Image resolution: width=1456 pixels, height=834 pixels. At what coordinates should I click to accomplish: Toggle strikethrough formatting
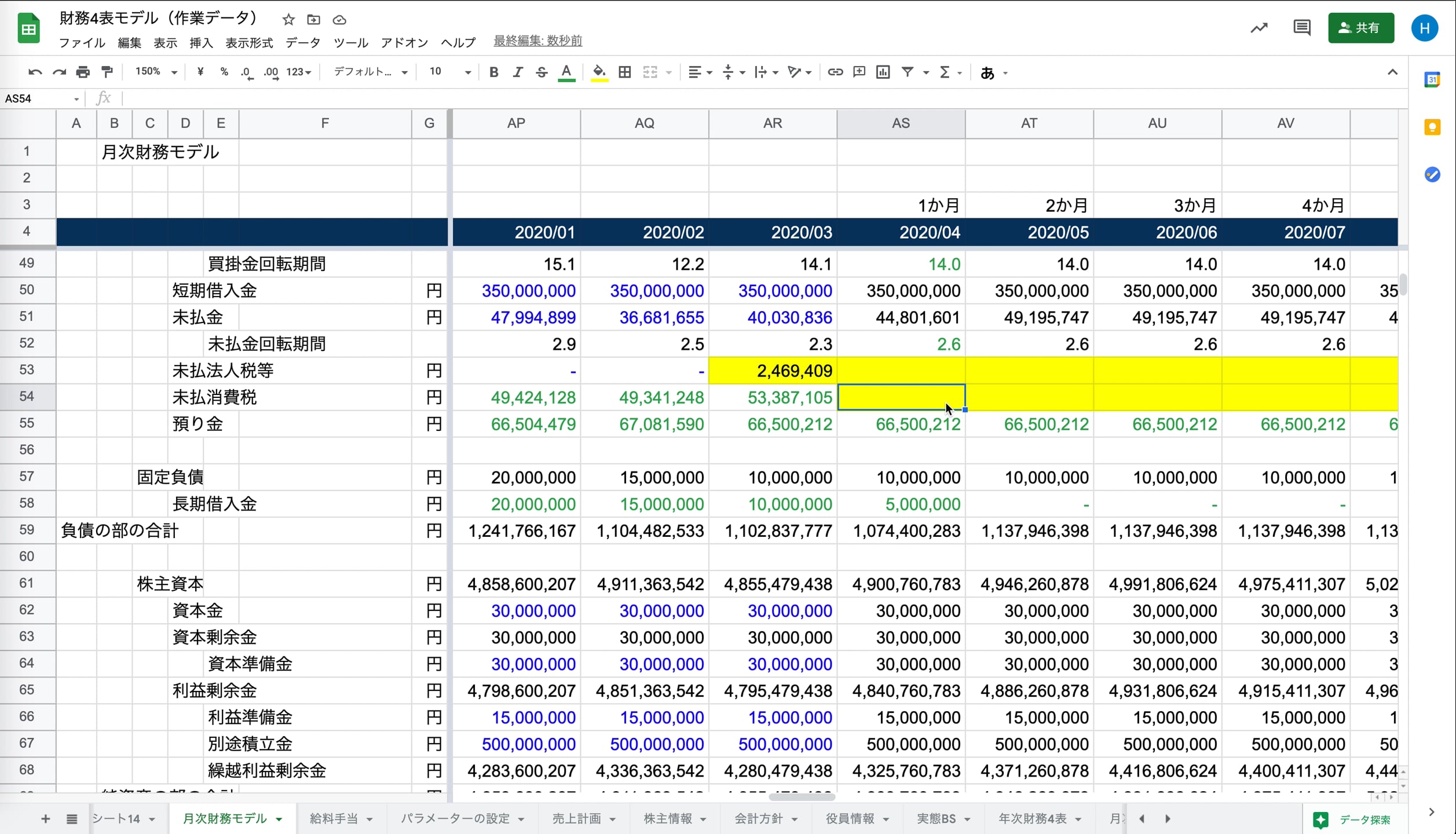pyautogui.click(x=542, y=72)
